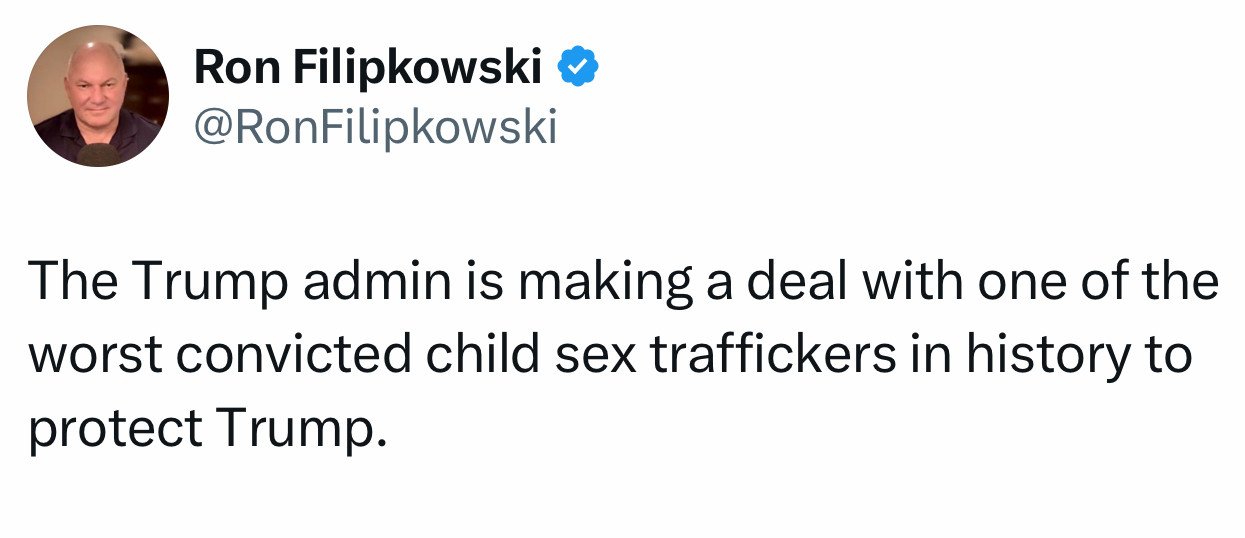Open the Ron Filipkowski display name

[368, 67]
